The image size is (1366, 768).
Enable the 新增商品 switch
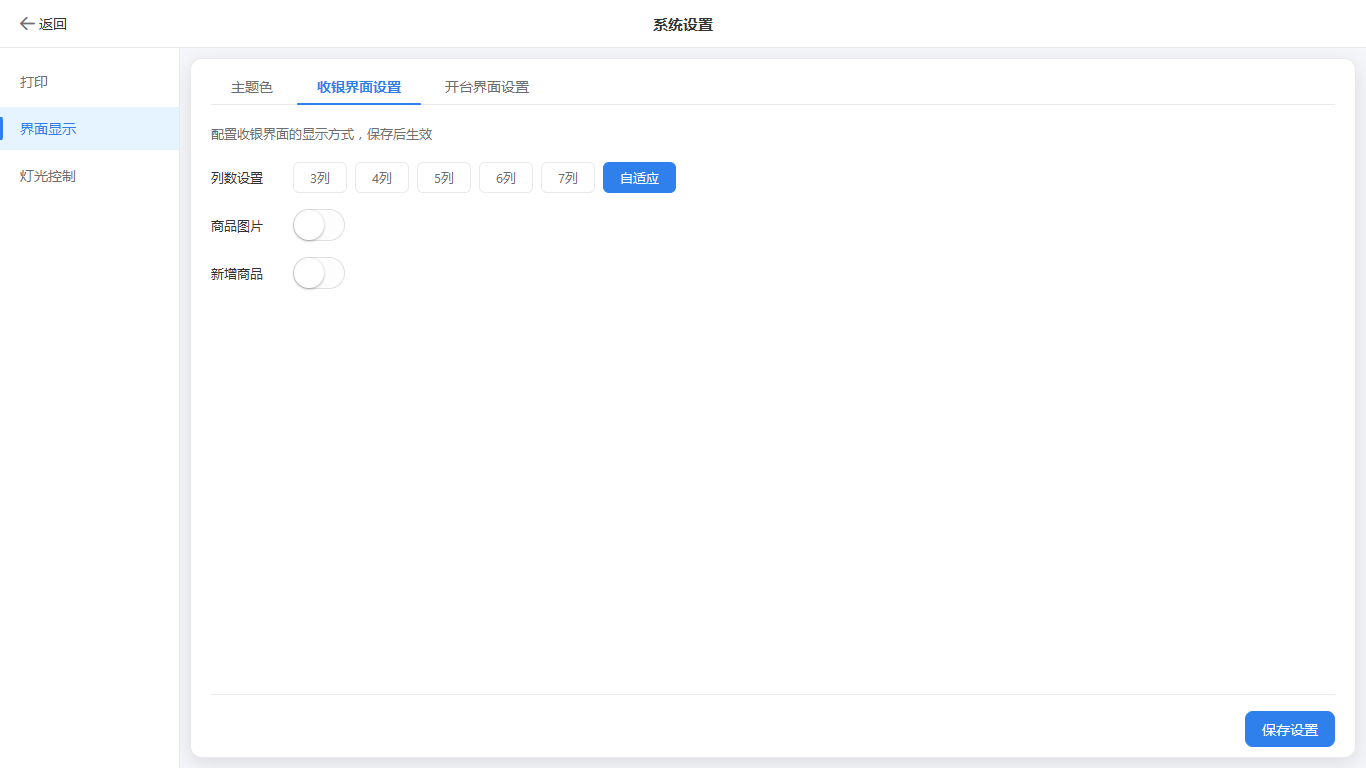pos(319,273)
